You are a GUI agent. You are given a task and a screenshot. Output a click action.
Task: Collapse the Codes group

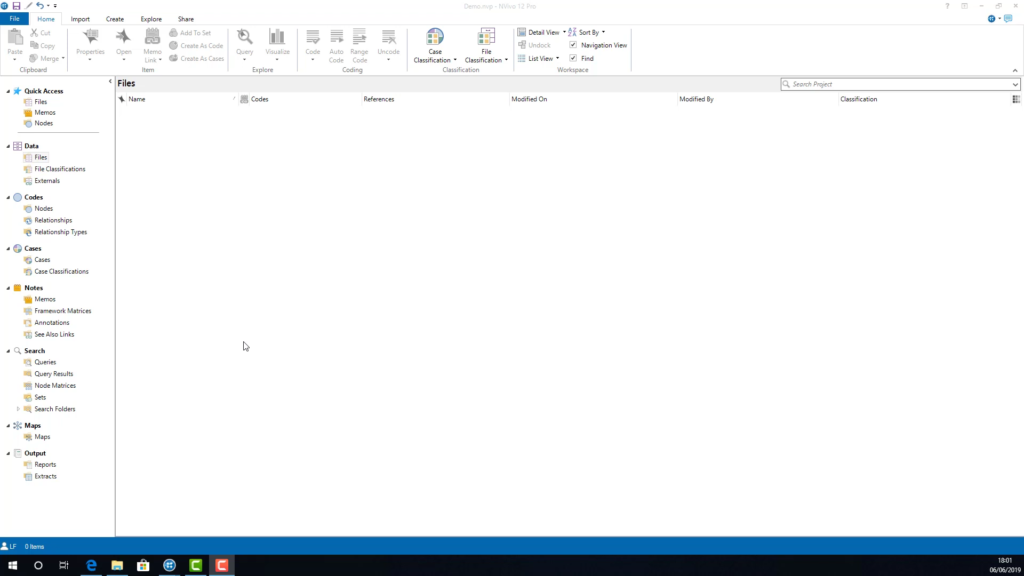click(x=8, y=197)
